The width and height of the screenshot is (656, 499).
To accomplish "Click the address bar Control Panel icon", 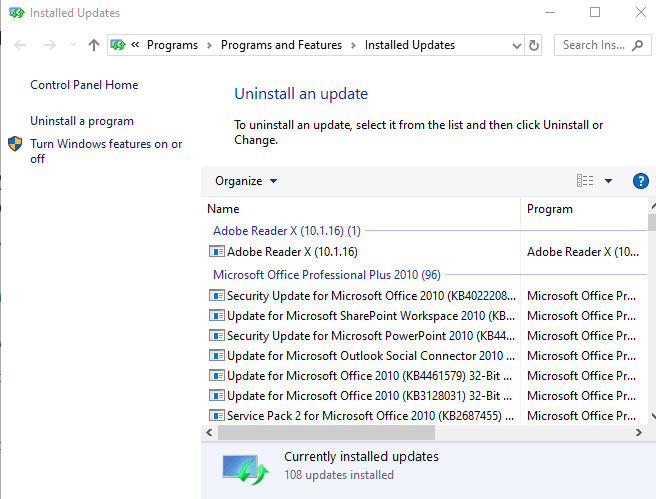I will pyautogui.click(x=119, y=45).
